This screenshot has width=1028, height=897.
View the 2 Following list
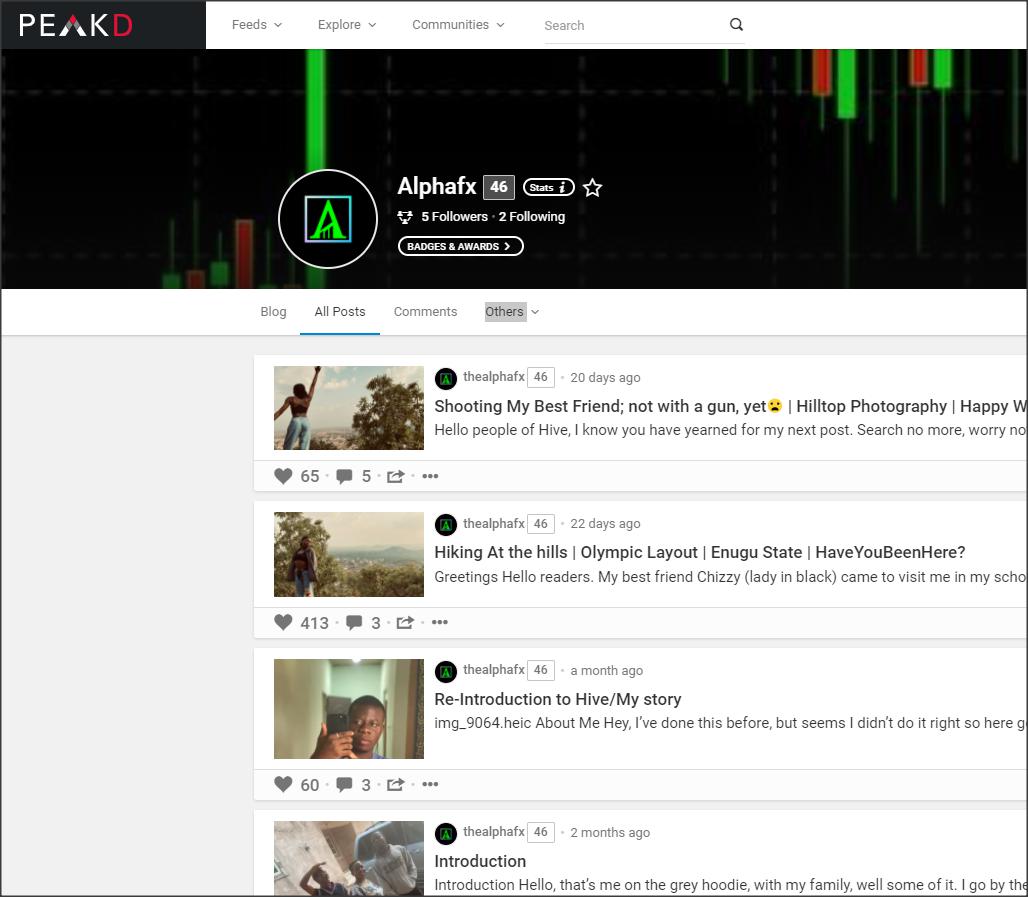tap(532, 217)
